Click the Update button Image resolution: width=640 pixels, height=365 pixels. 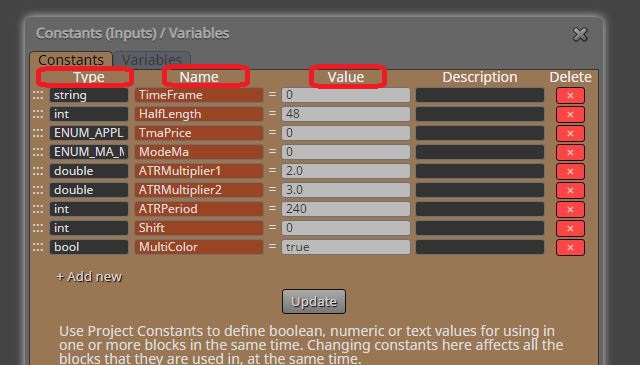pos(314,302)
